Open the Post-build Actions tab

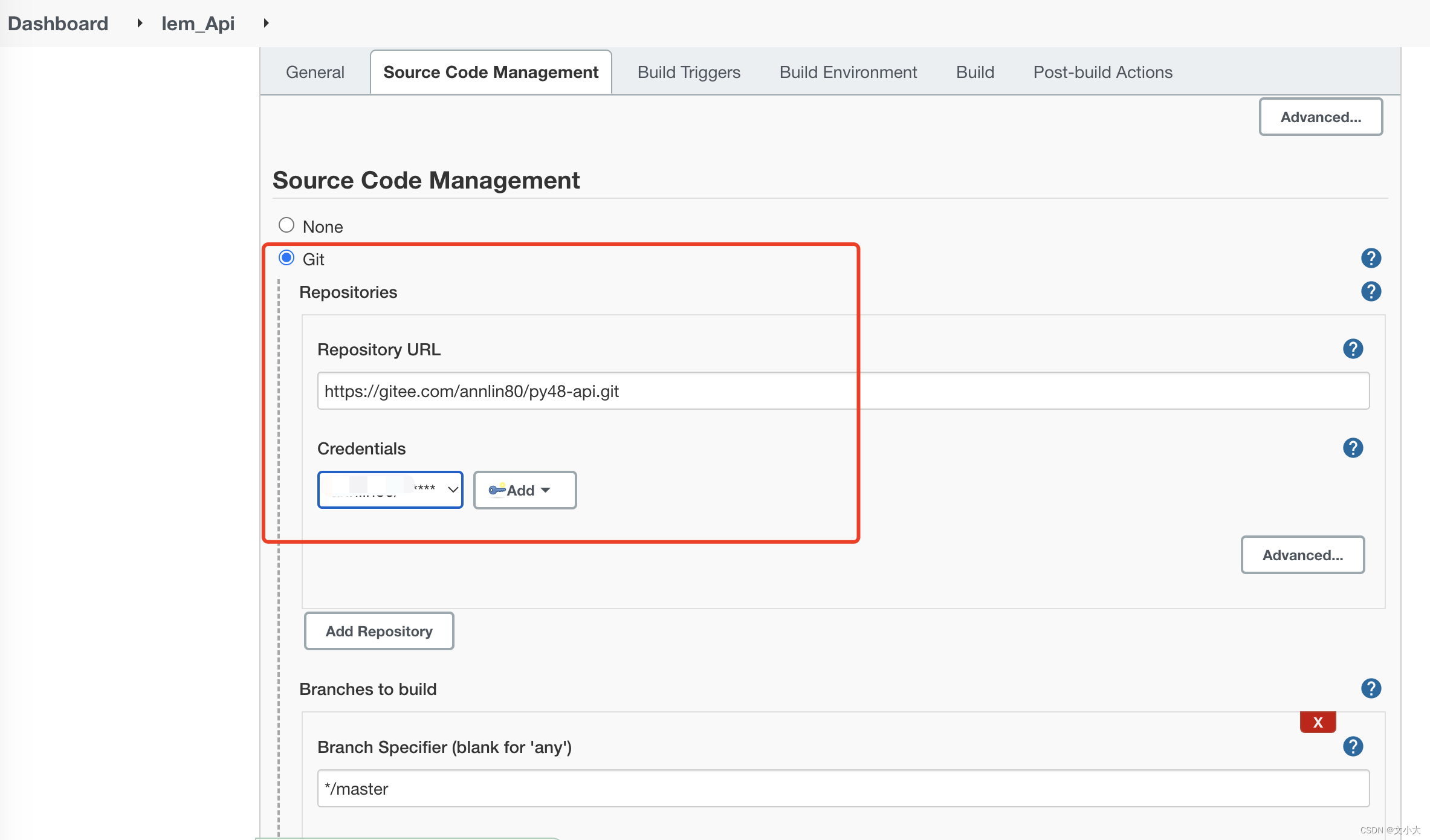click(1102, 72)
